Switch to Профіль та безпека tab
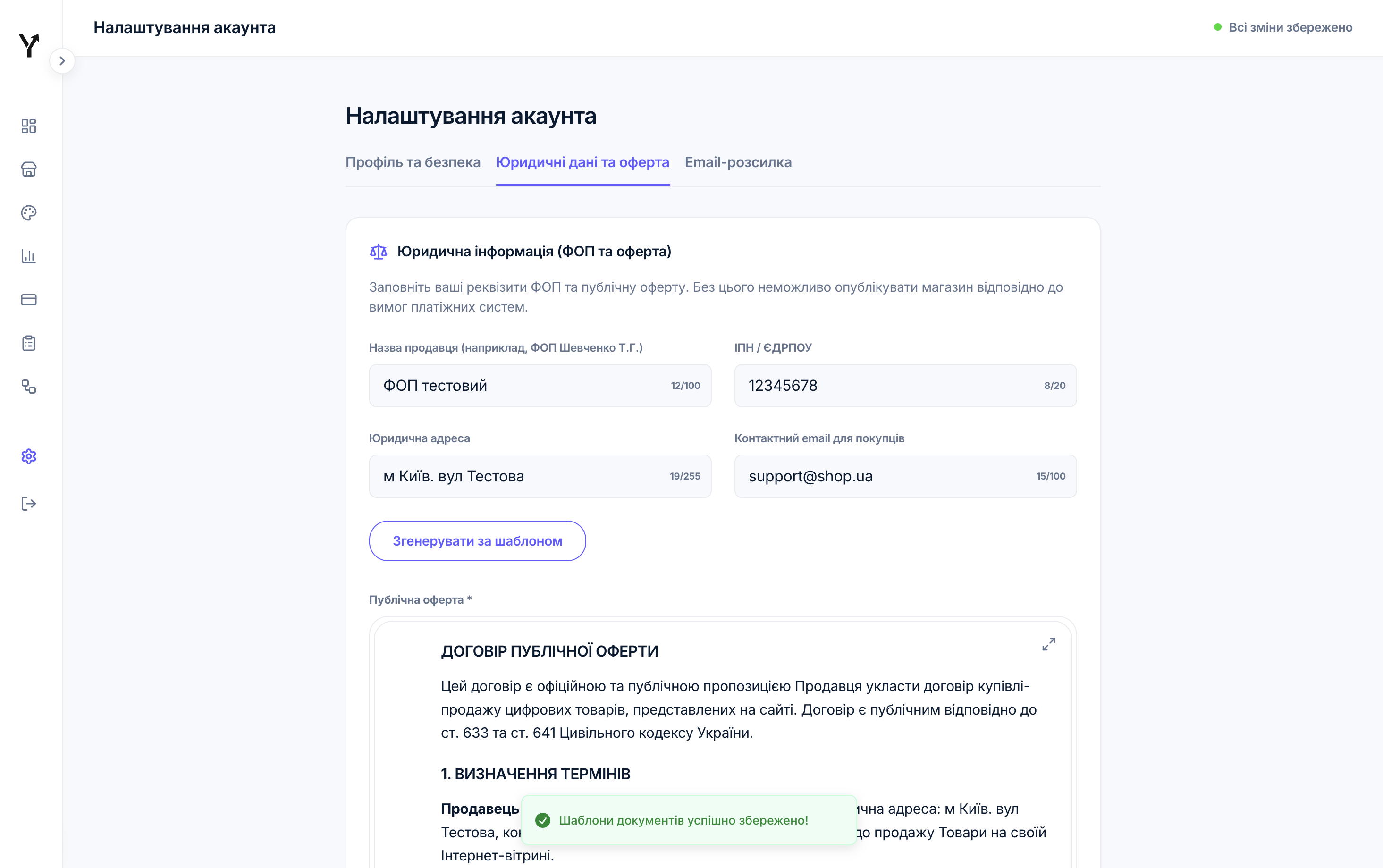The image size is (1383, 868). click(413, 162)
